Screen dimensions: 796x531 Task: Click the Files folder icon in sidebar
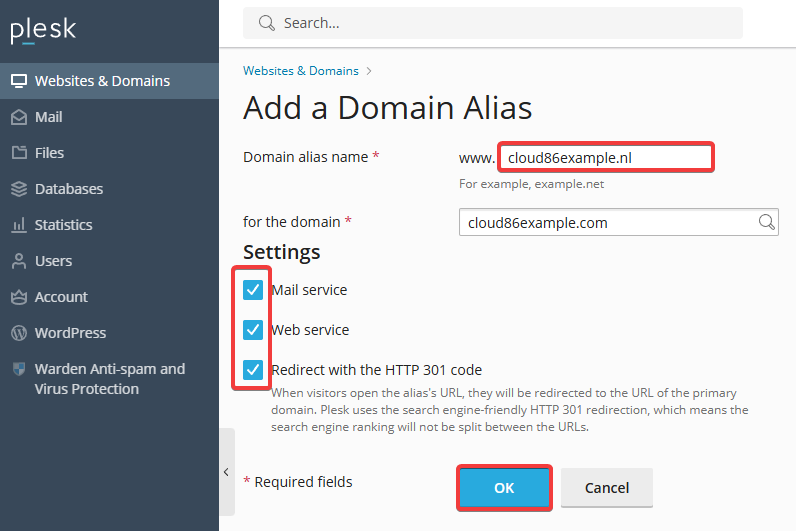[x=19, y=153]
